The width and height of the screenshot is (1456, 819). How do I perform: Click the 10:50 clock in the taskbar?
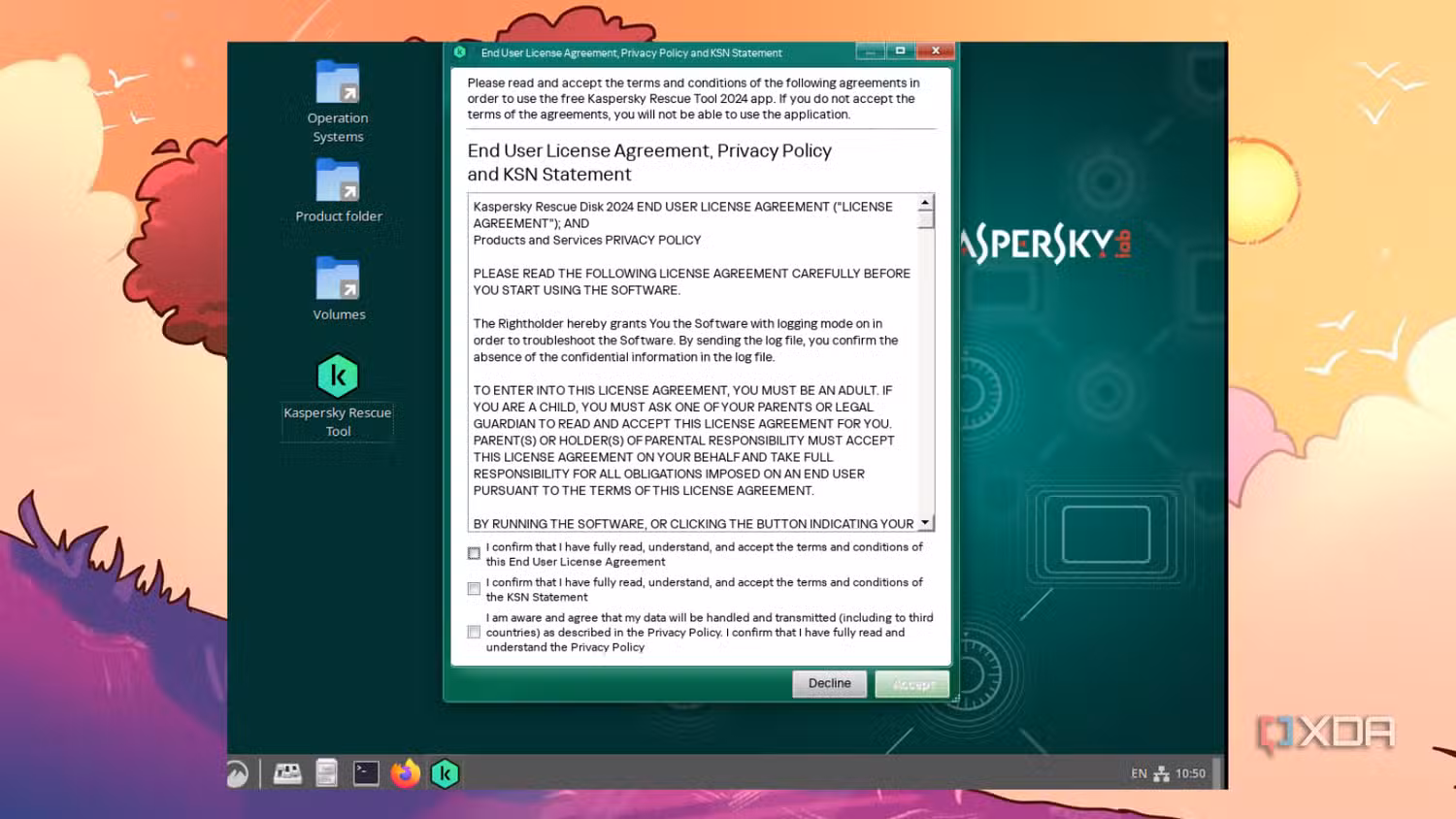1191,774
